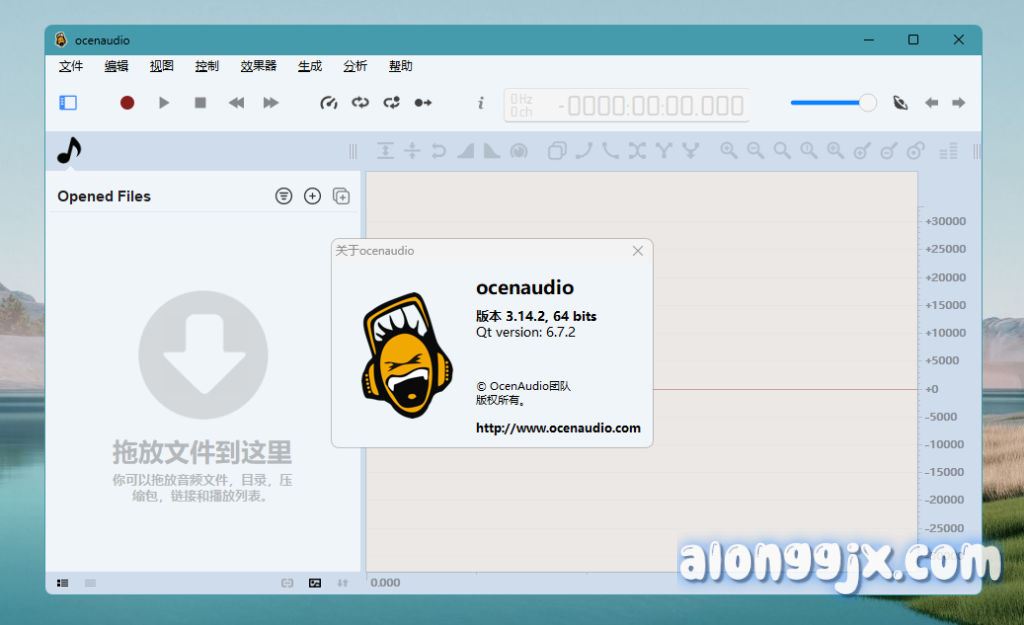Image resolution: width=1024 pixels, height=625 pixels.
Task: Click the file information 'i' icon
Action: click(481, 102)
